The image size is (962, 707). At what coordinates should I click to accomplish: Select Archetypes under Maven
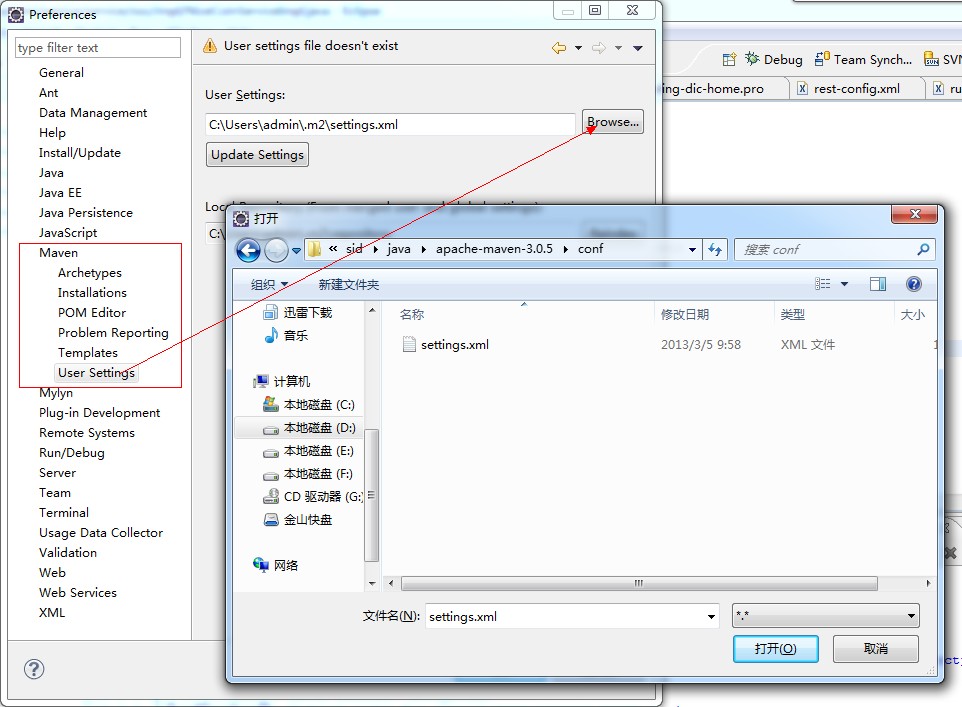tap(90, 272)
